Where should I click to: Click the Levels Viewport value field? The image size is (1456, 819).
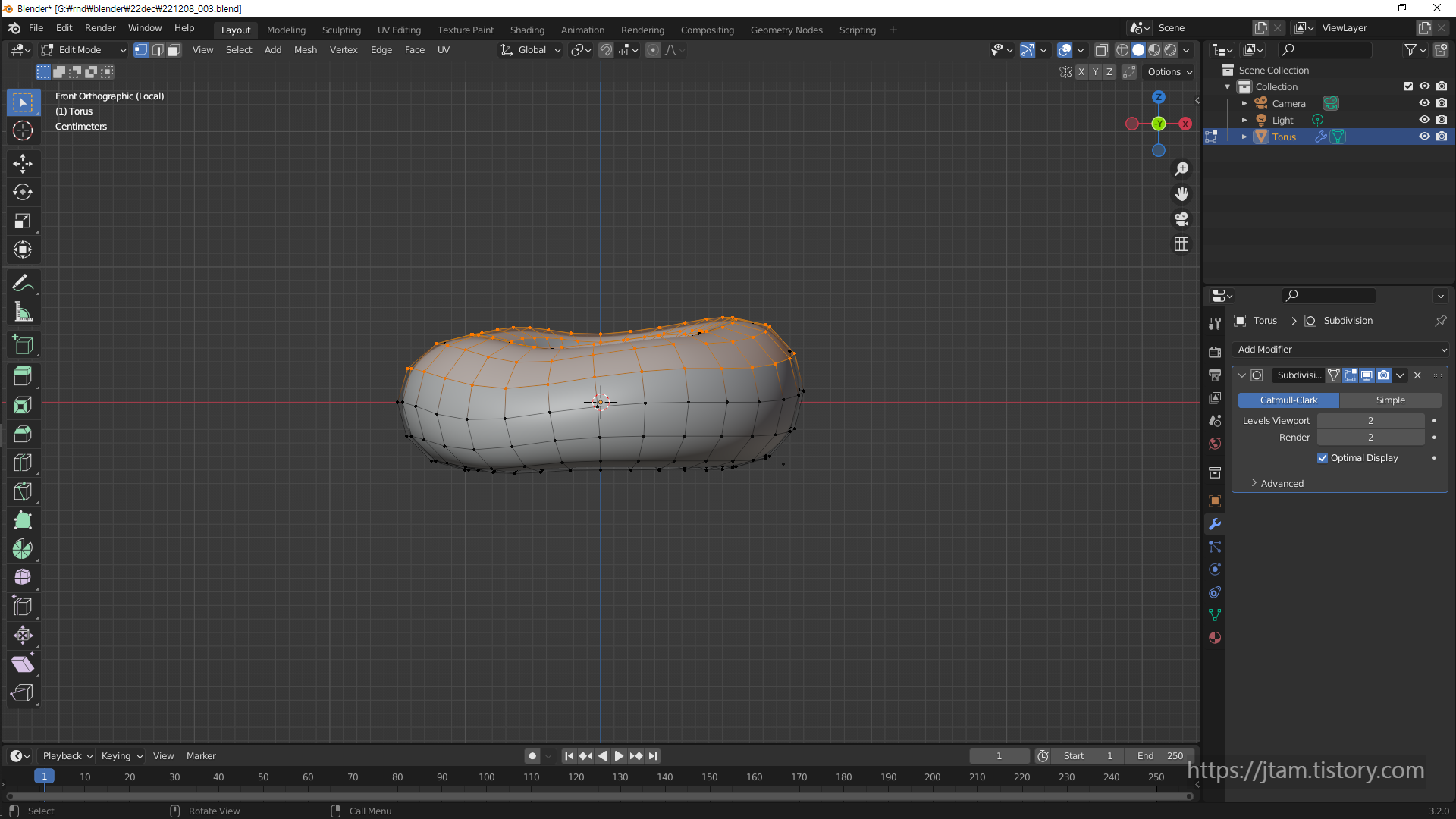click(1370, 421)
